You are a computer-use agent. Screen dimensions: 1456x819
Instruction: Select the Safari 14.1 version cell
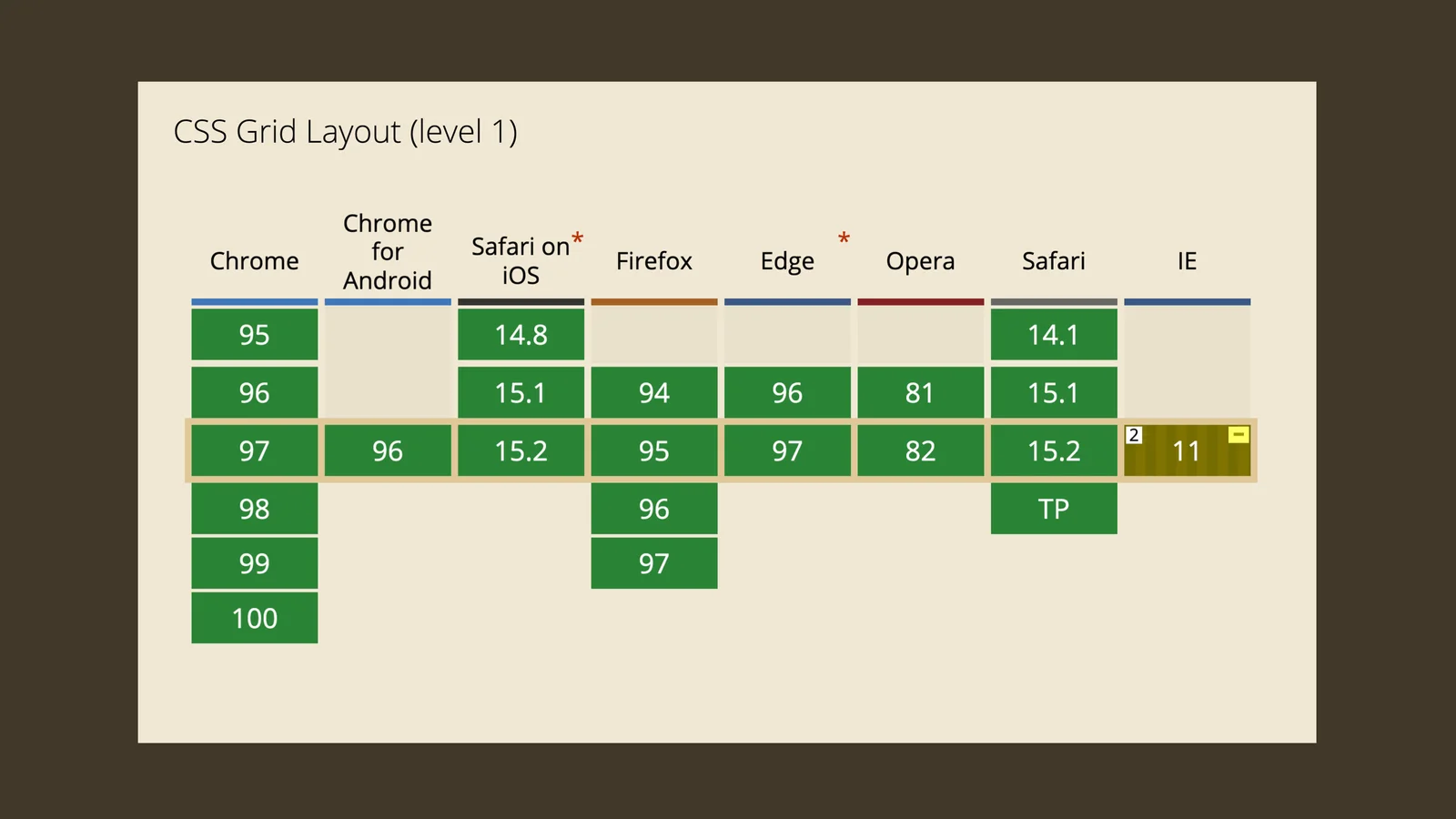coord(1054,335)
